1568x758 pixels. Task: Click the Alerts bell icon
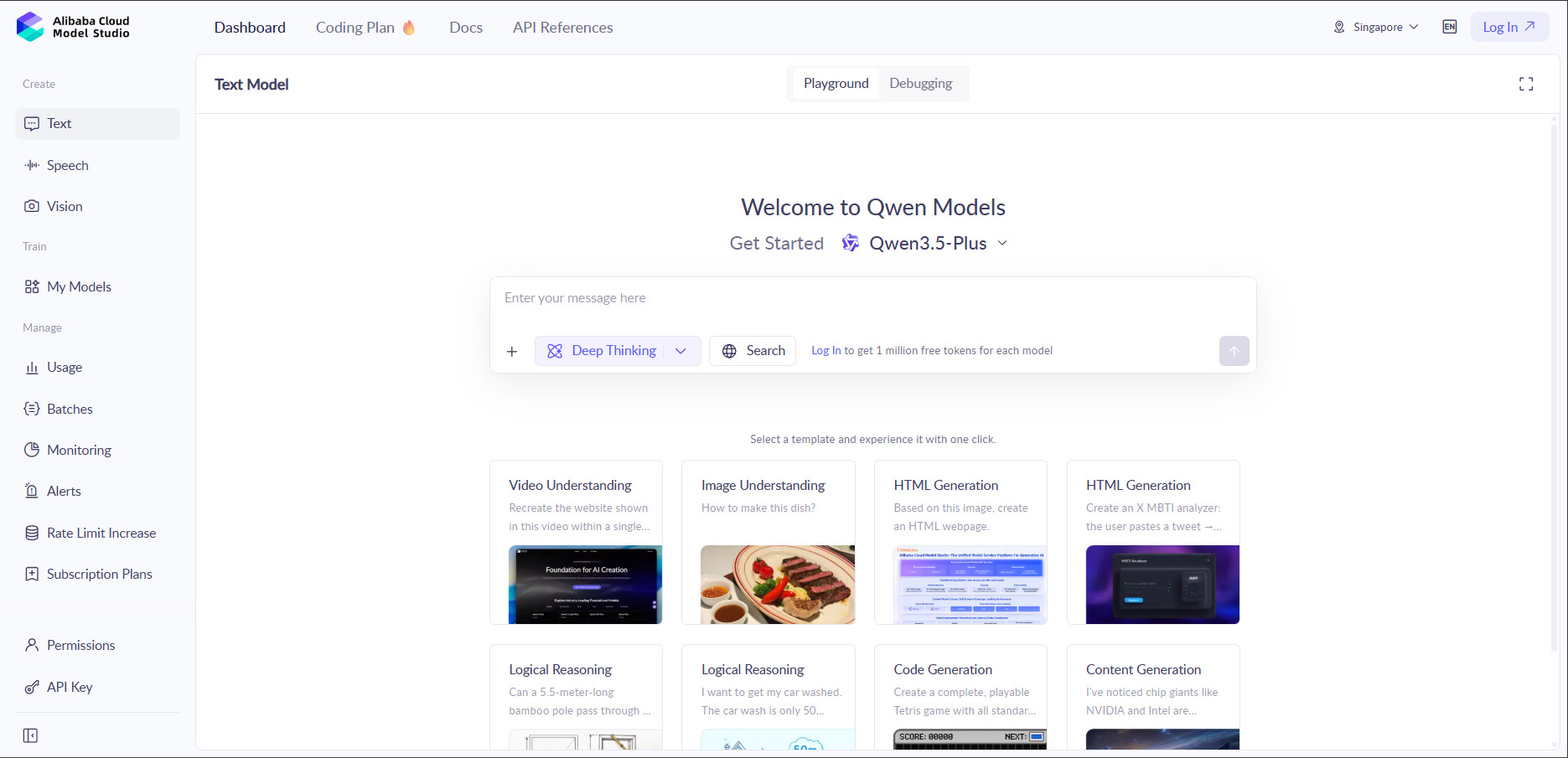click(32, 491)
